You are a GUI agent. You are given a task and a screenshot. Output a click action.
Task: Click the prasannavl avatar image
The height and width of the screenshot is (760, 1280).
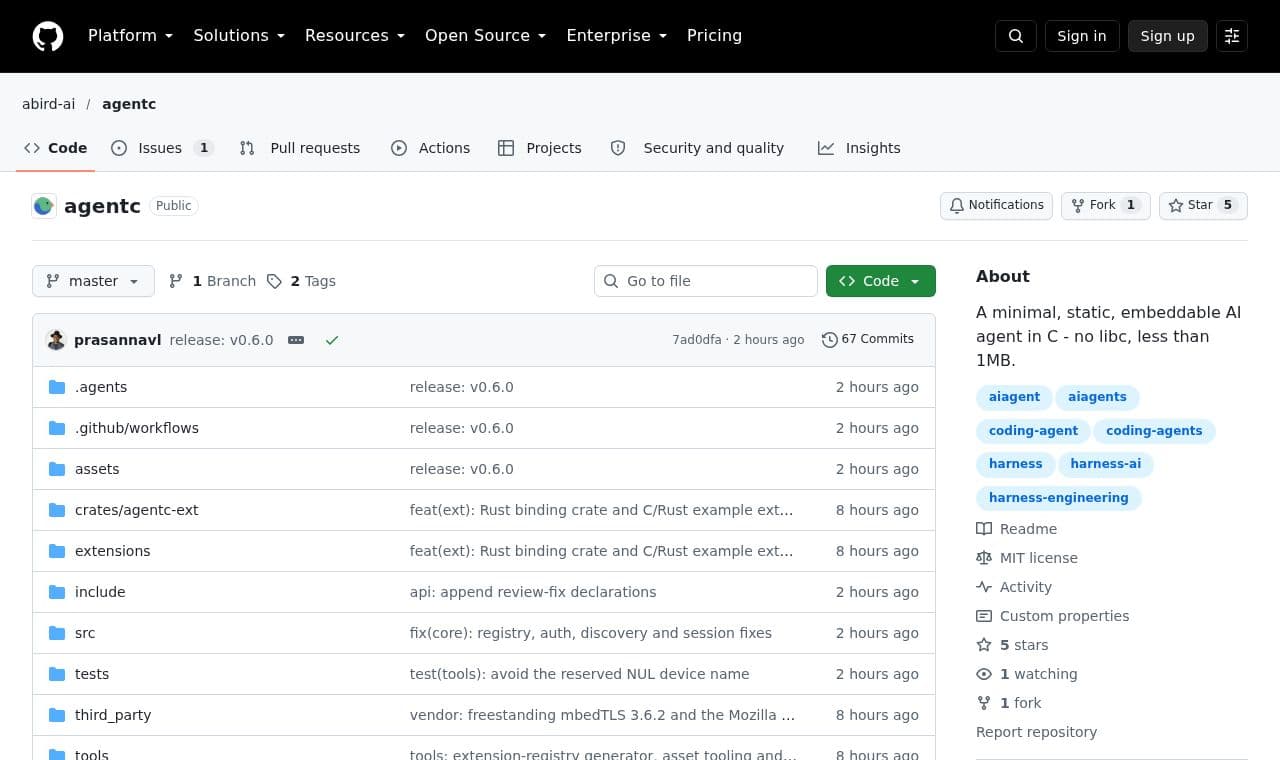[56, 340]
